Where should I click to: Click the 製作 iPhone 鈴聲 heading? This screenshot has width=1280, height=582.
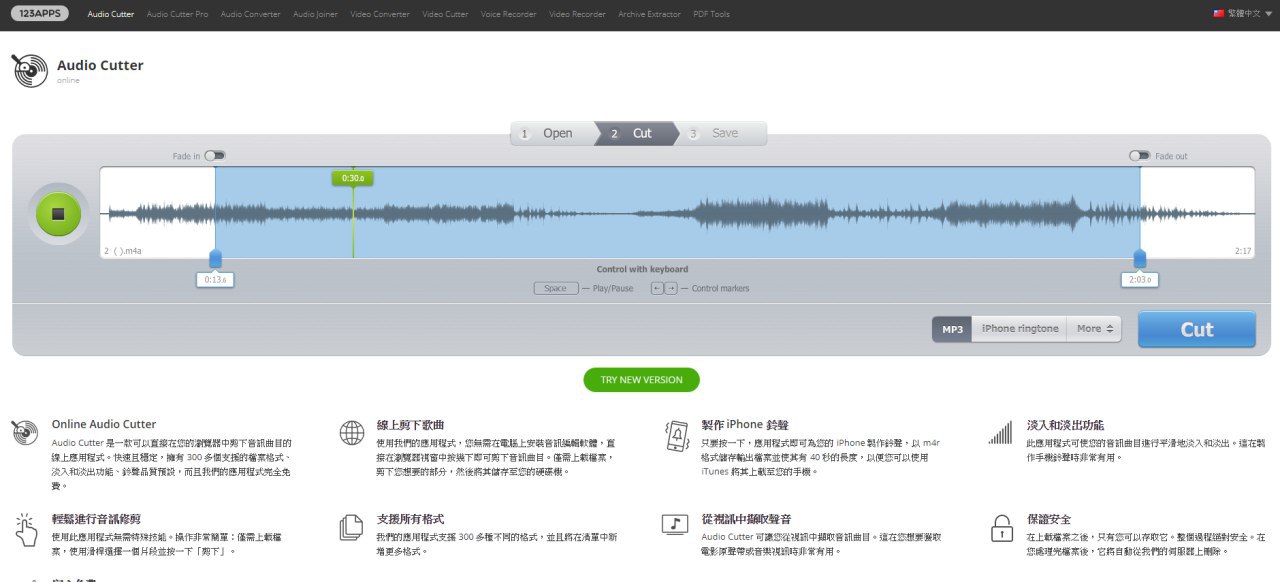coord(745,424)
